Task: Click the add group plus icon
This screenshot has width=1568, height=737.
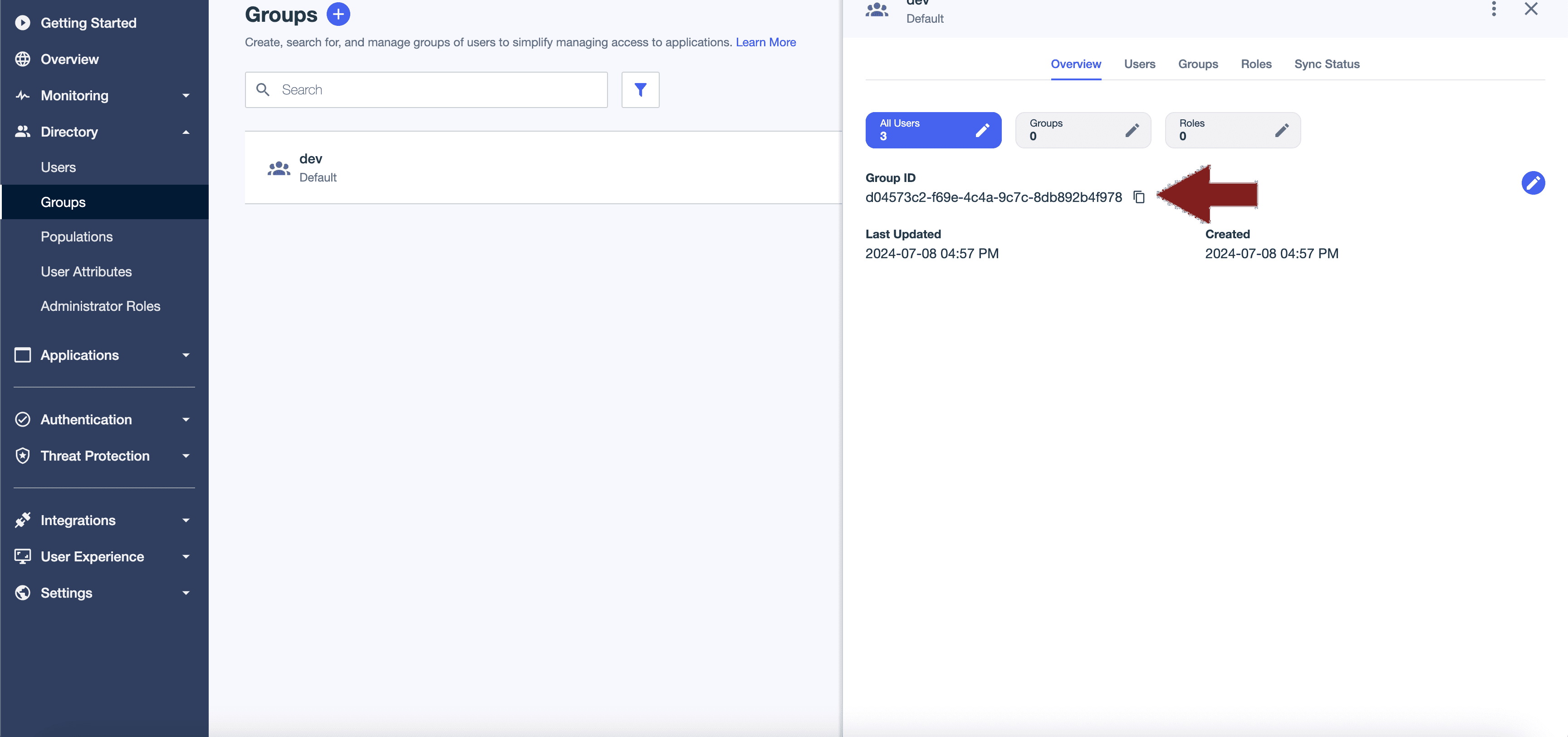Action: 338,14
